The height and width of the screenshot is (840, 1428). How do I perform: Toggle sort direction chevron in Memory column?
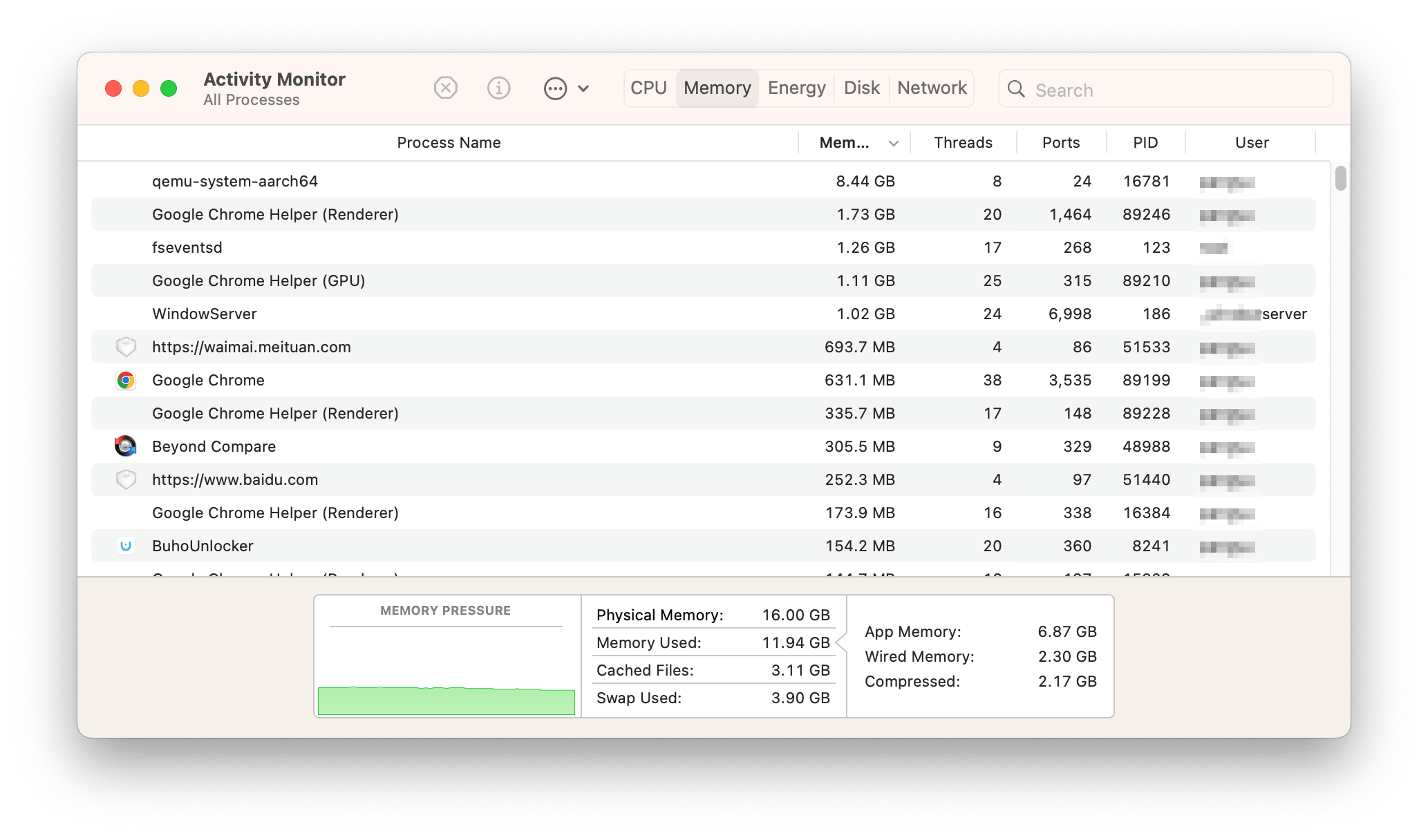(x=893, y=143)
